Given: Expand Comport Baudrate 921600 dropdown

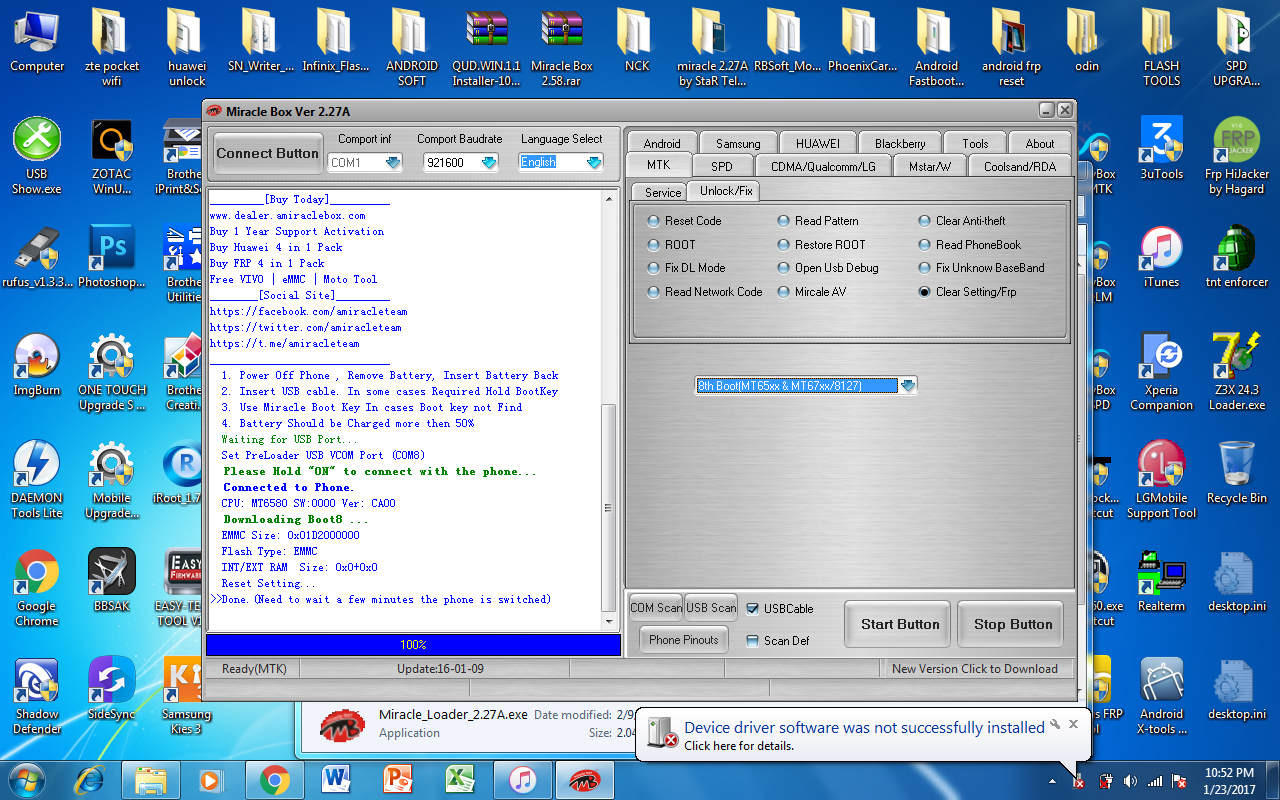Looking at the screenshot, I should 487,162.
